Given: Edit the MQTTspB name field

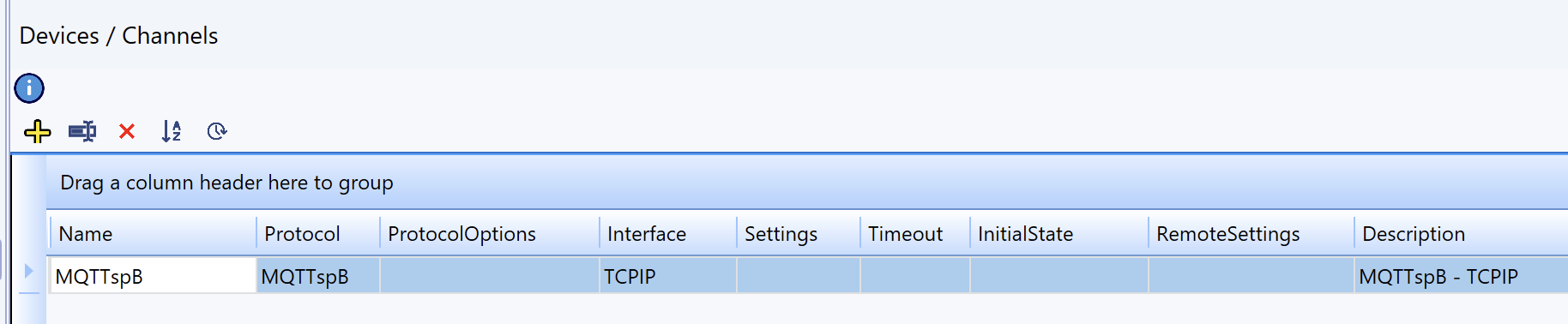Looking at the screenshot, I should 153,276.
